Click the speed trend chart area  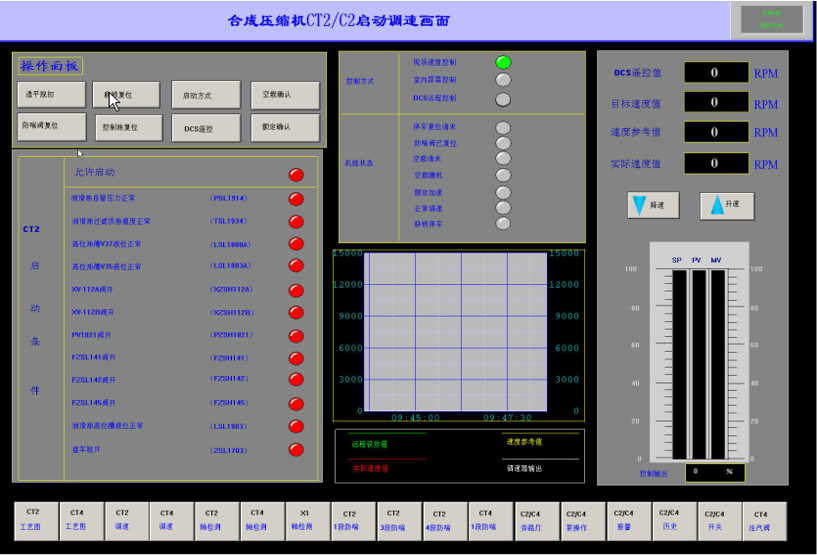coord(455,331)
